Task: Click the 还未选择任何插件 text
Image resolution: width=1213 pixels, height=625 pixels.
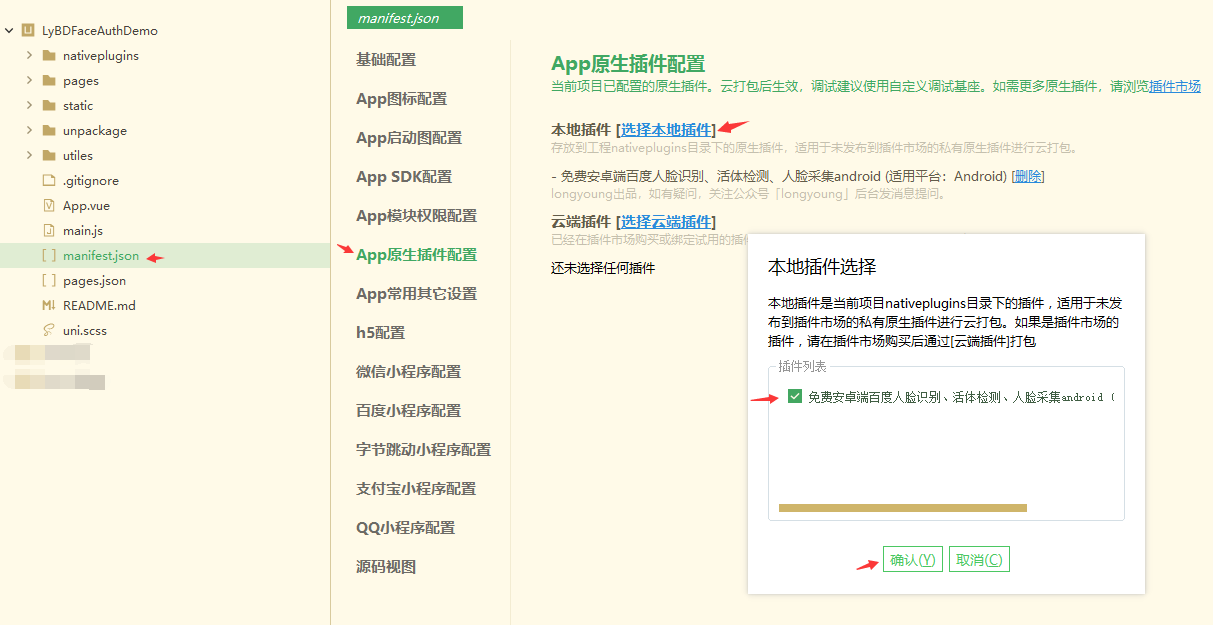Action: (x=603, y=269)
